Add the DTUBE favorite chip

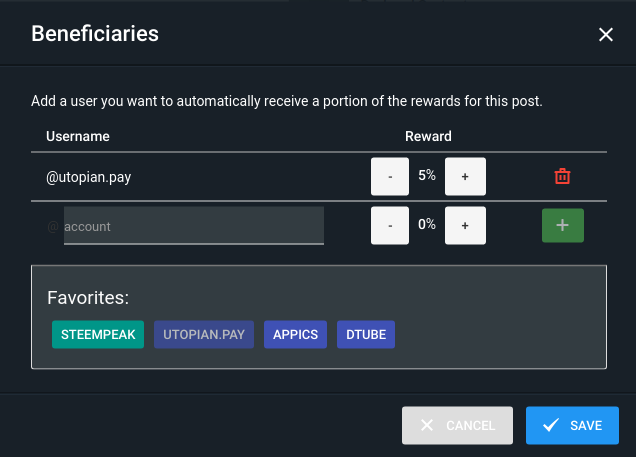tap(367, 335)
